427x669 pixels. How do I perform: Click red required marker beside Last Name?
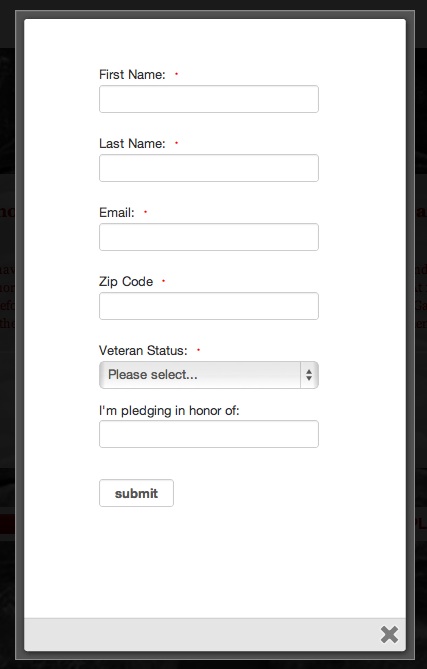[x=176, y=143]
